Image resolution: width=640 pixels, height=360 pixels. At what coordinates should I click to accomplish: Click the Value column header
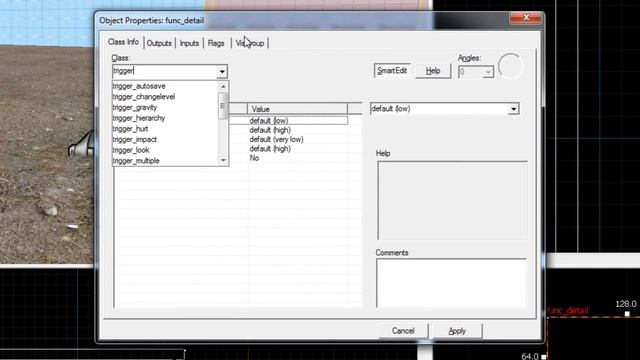[x=297, y=109]
